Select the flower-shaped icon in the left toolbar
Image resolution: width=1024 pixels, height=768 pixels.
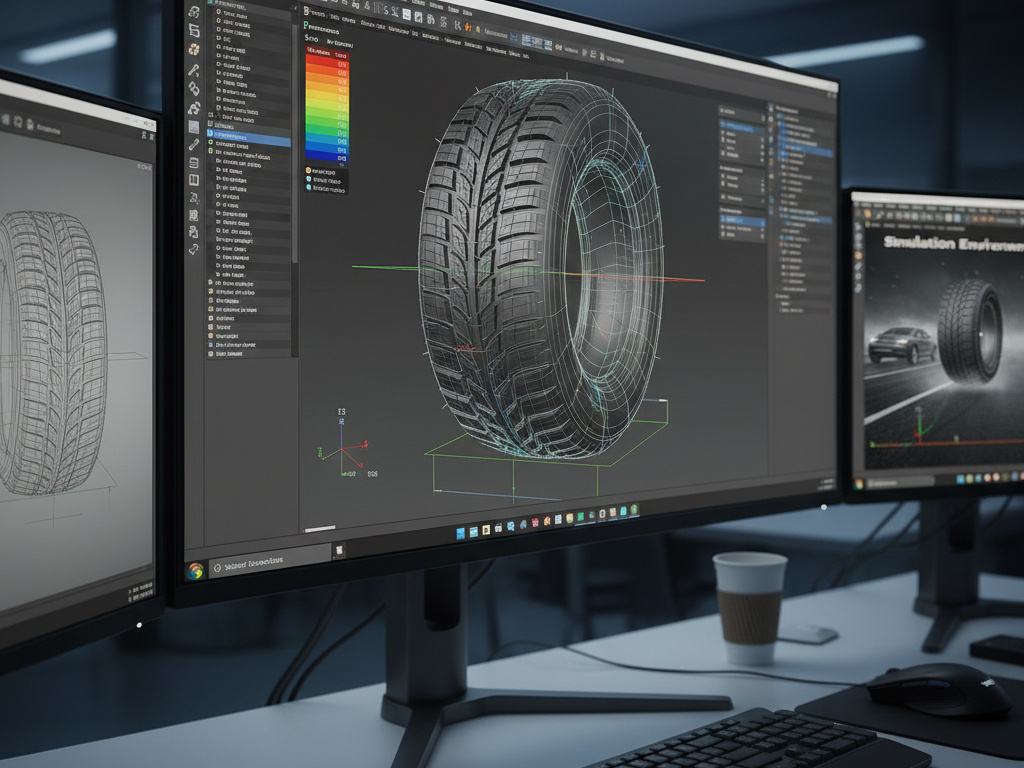pos(194,50)
